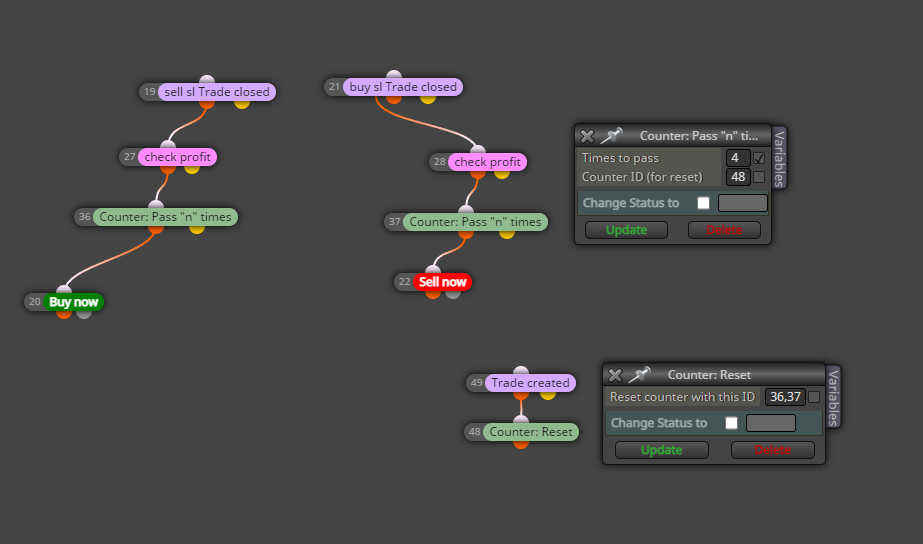
Task: Click top input port of Counter node 37
Action: point(466,209)
